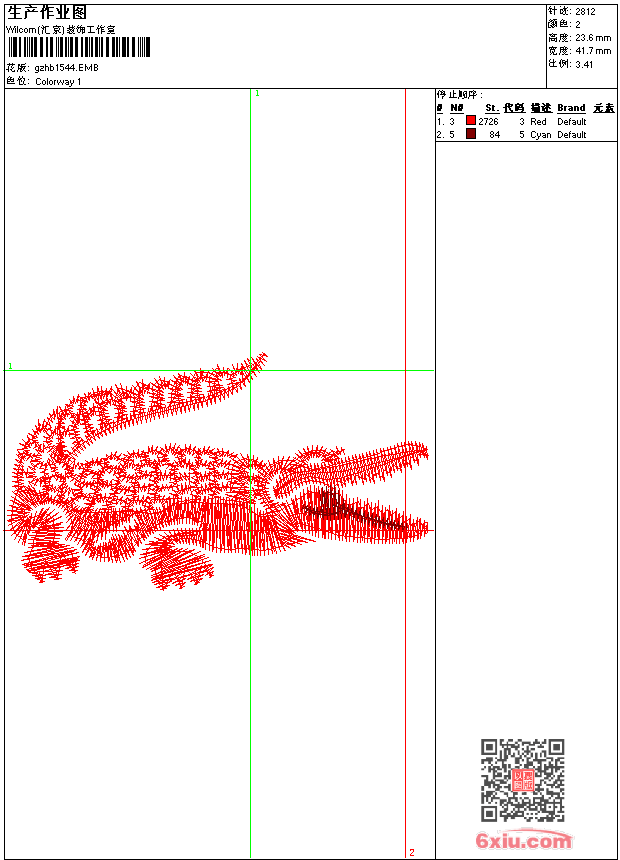
Task: Click the height value '23.6 mm'
Action: (593, 38)
